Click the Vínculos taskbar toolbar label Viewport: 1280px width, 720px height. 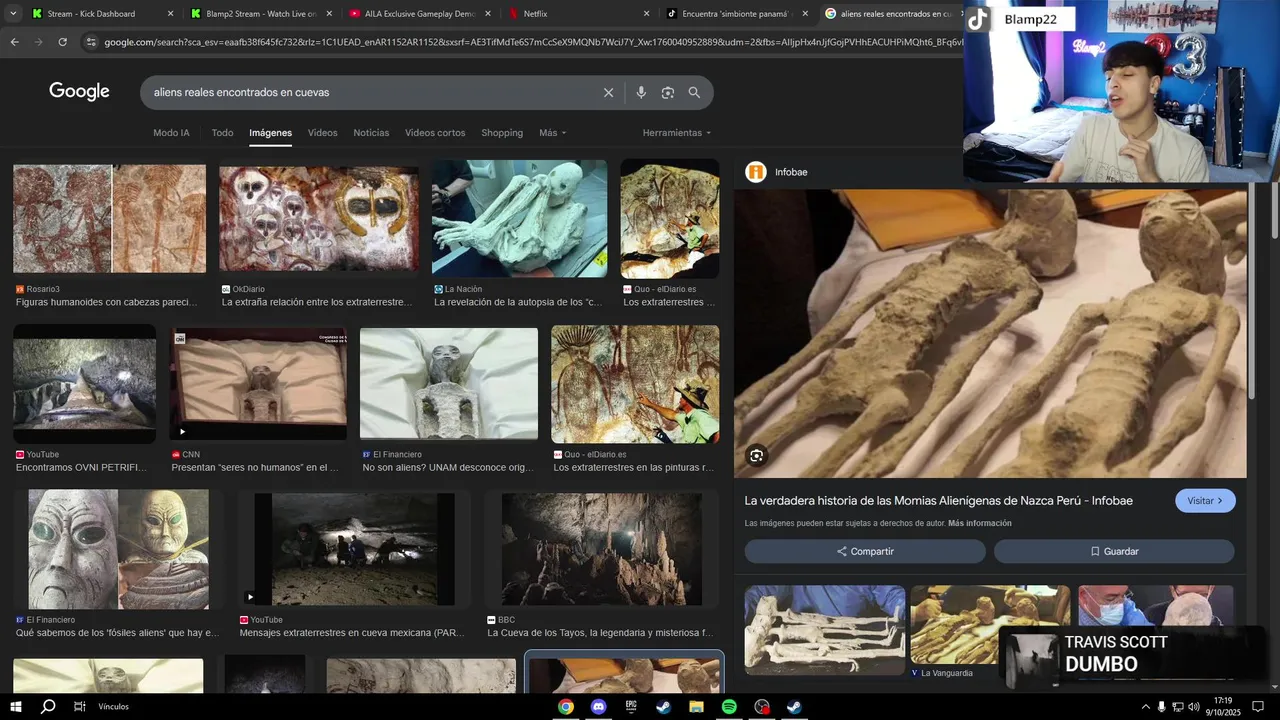(x=113, y=707)
